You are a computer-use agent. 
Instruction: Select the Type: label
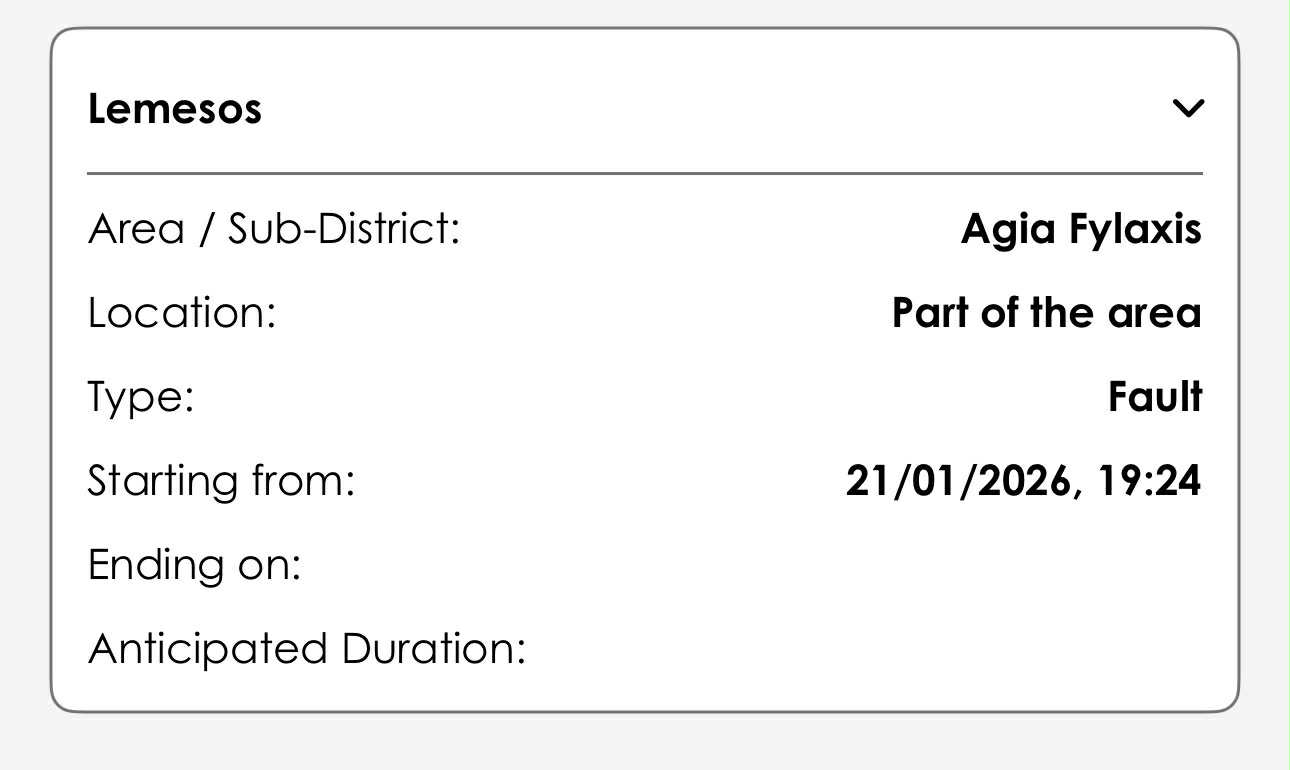pos(140,398)
